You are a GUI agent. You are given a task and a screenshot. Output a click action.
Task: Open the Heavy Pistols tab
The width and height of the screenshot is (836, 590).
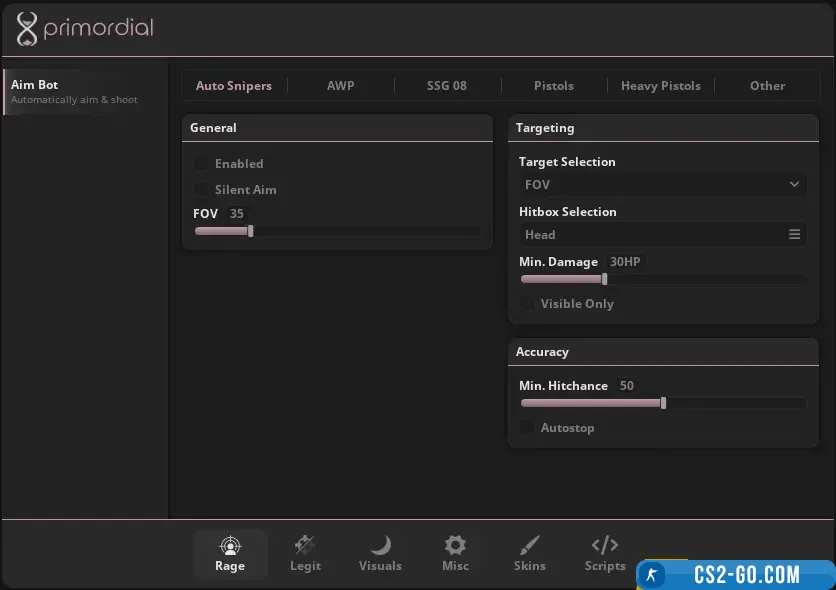pyautogui.click(x=660, y=86)
